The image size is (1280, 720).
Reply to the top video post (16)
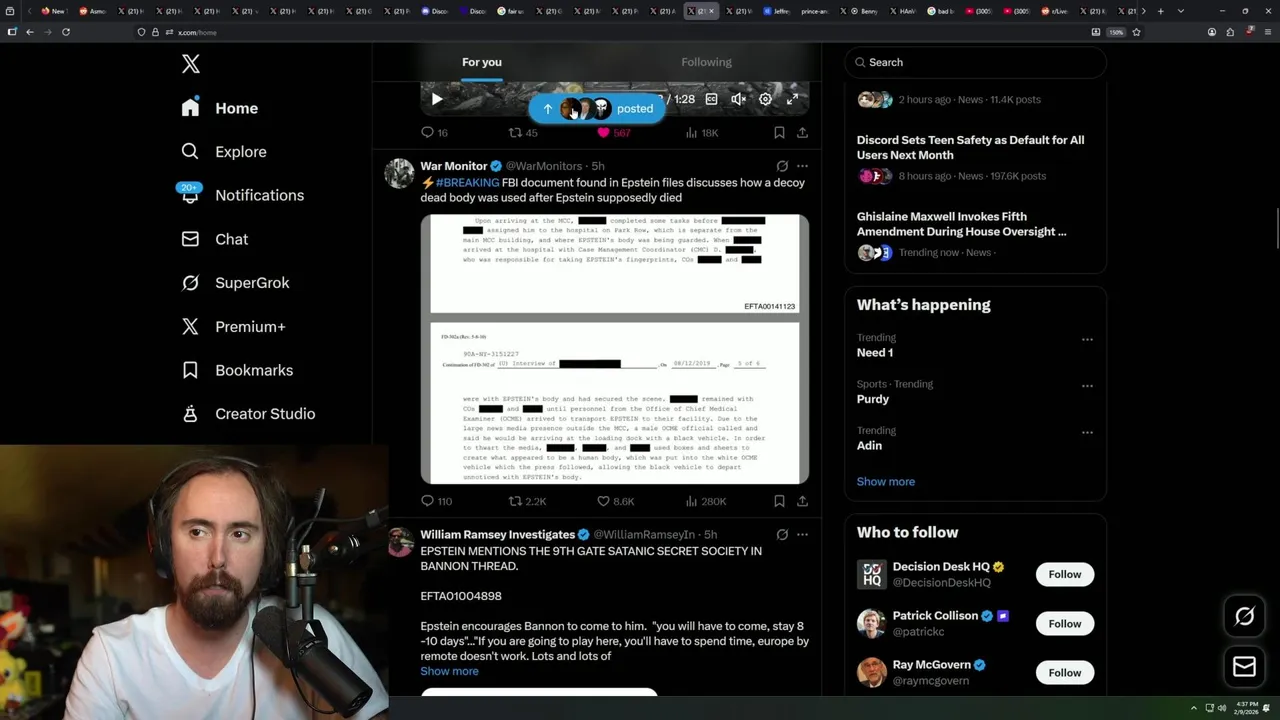[434, 133]
